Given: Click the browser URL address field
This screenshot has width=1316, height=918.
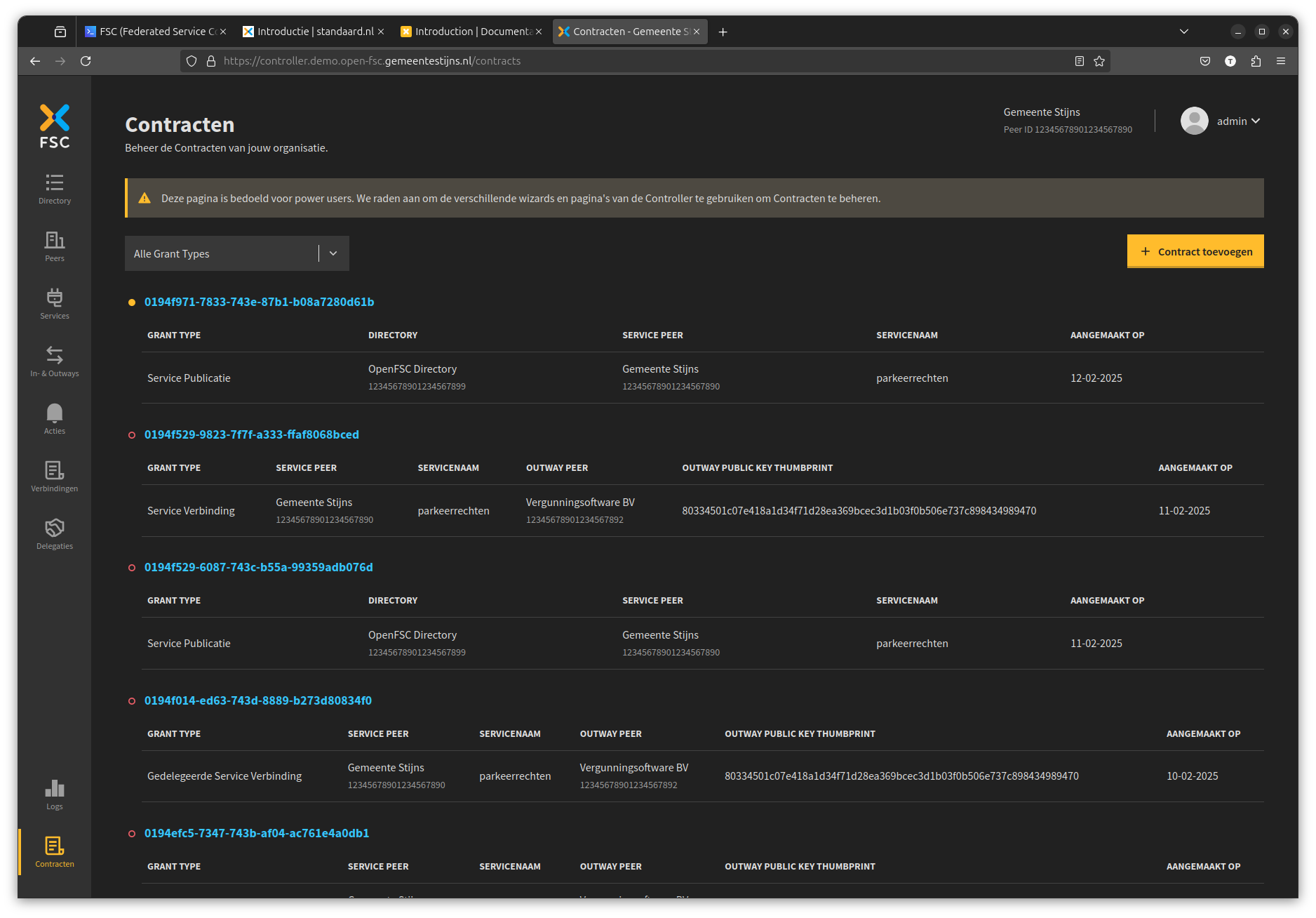Looking at the screenshot, I should 631,61.
